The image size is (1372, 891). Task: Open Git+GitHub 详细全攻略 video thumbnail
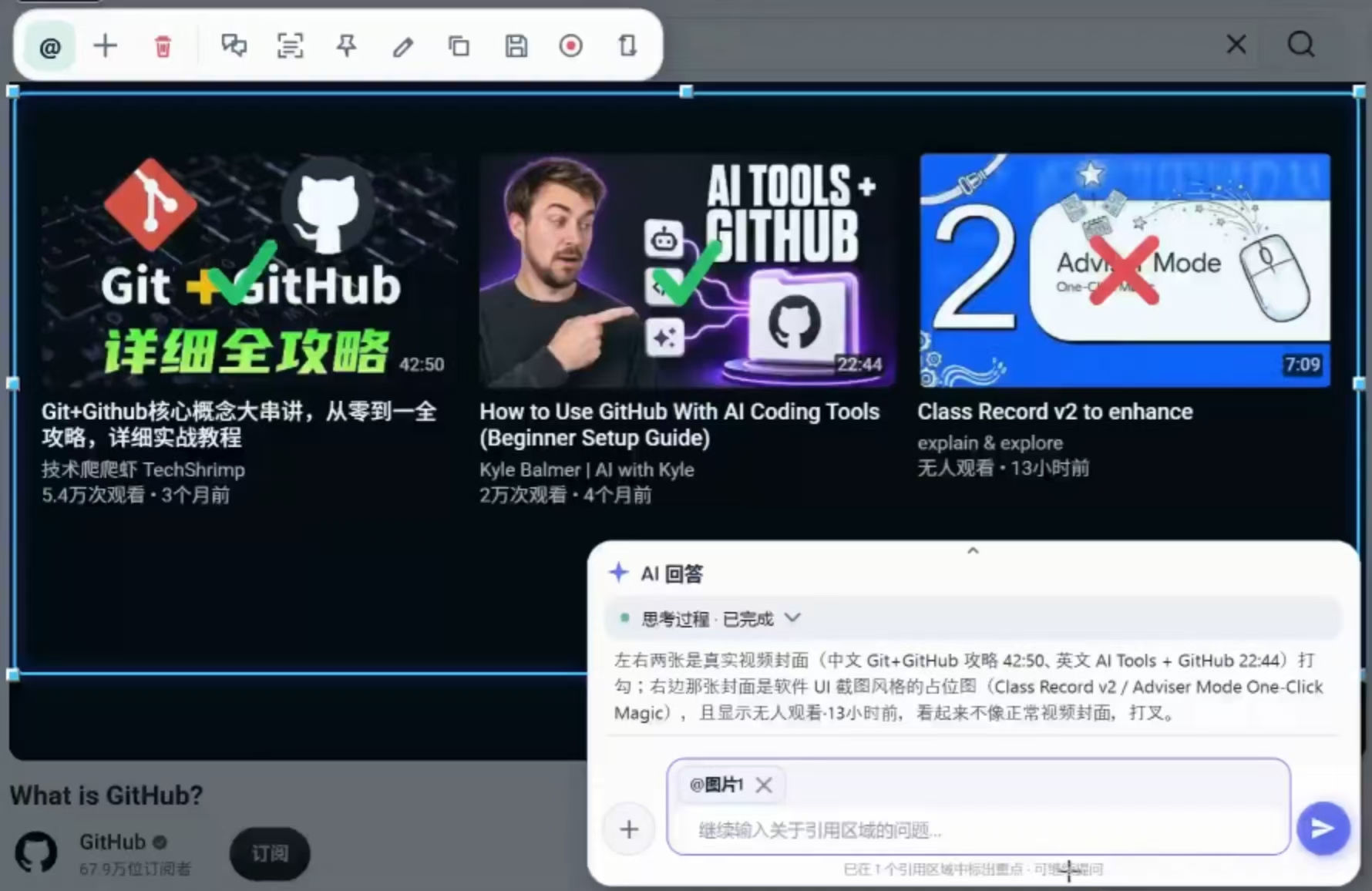tap(250, 270)
